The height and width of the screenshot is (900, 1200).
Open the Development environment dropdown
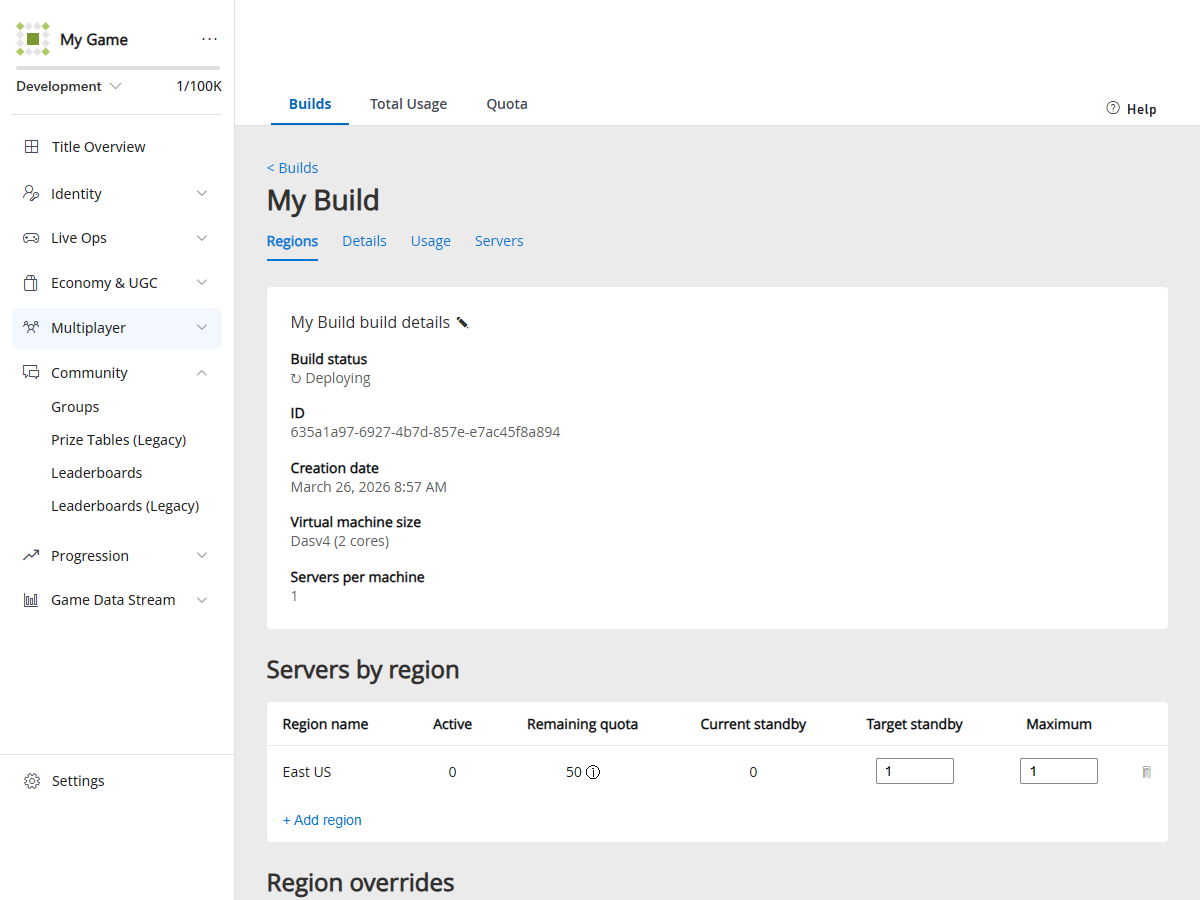click(69, 86)
